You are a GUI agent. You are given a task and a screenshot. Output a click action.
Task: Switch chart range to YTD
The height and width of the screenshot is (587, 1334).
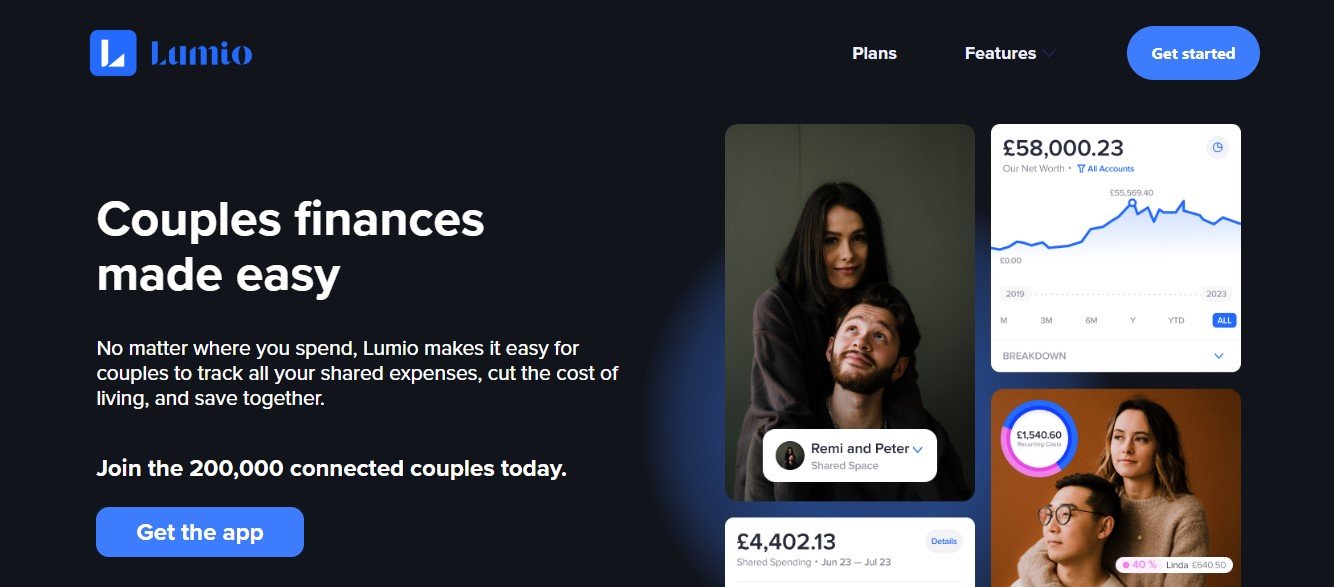coord(1176,320)
